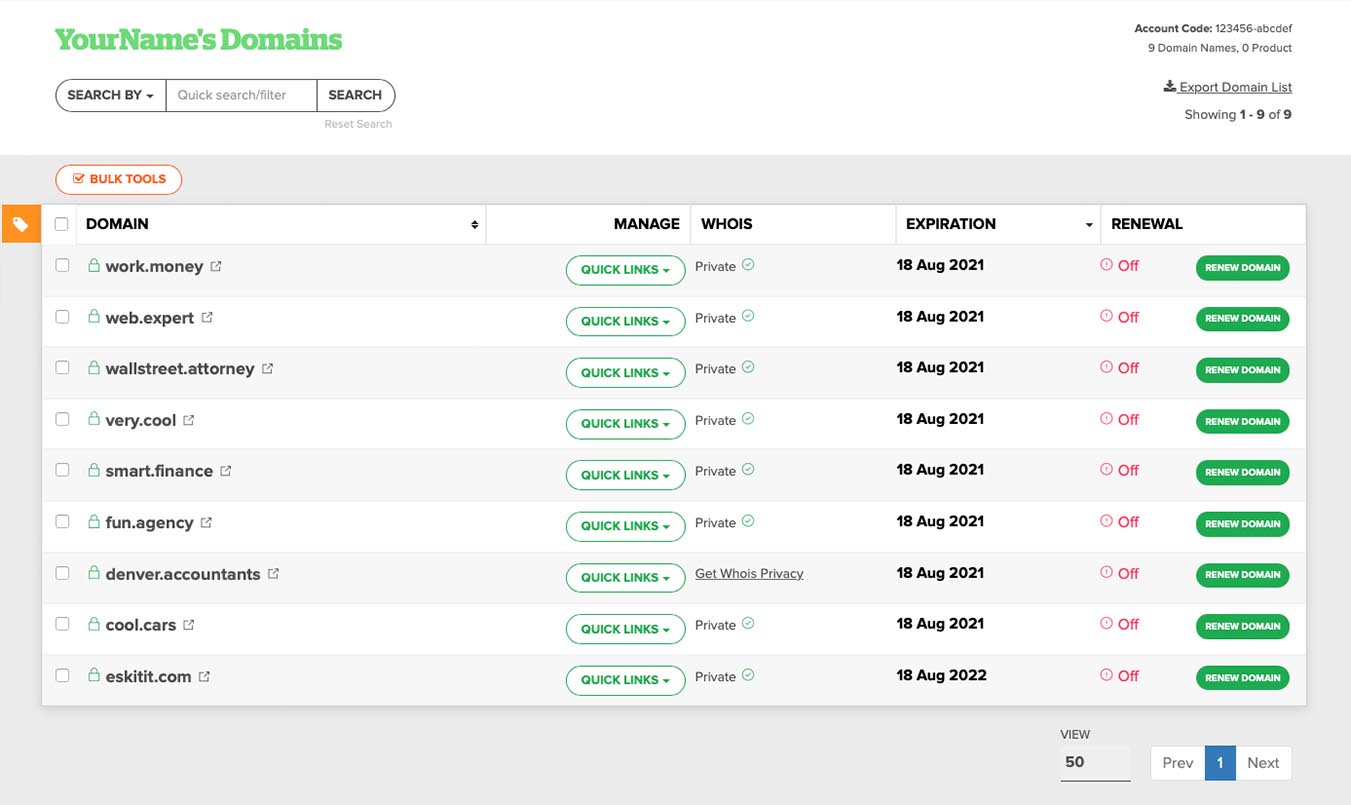Show Quick Links for denver.accountants
The height and width of the screenshot is (805, 1351).
625,578
